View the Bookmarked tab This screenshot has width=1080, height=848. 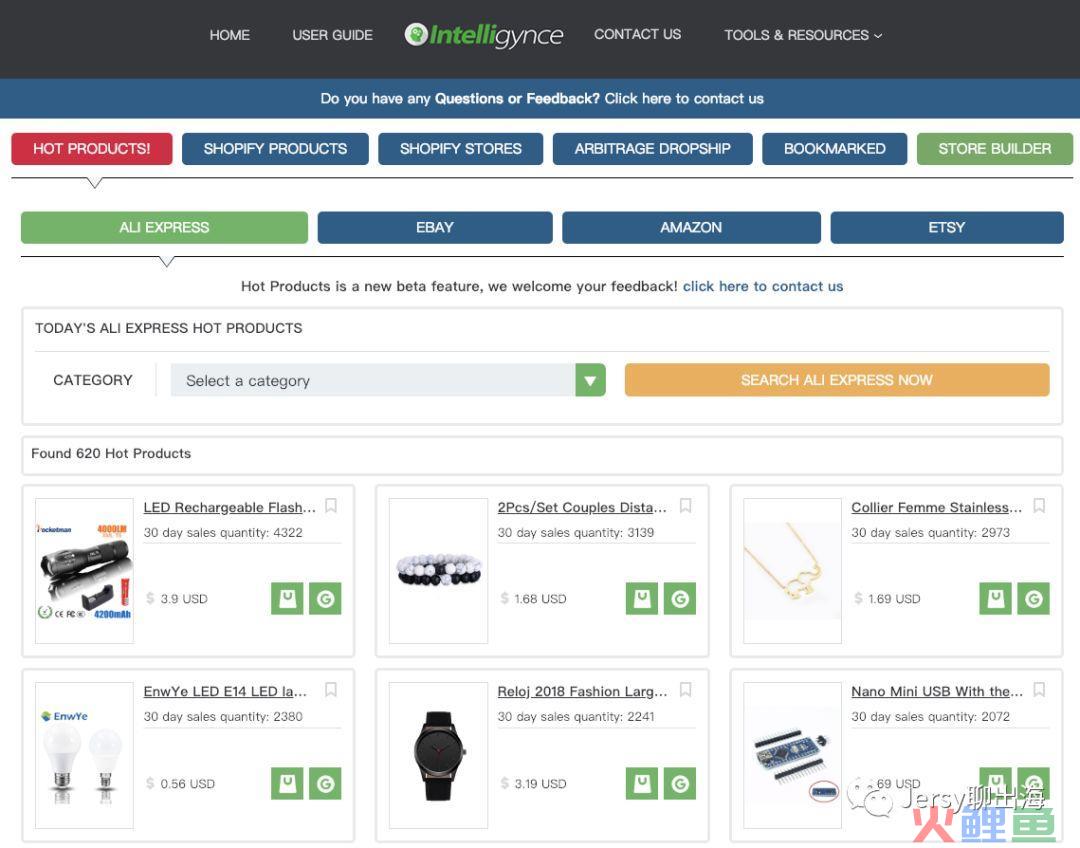835,149
